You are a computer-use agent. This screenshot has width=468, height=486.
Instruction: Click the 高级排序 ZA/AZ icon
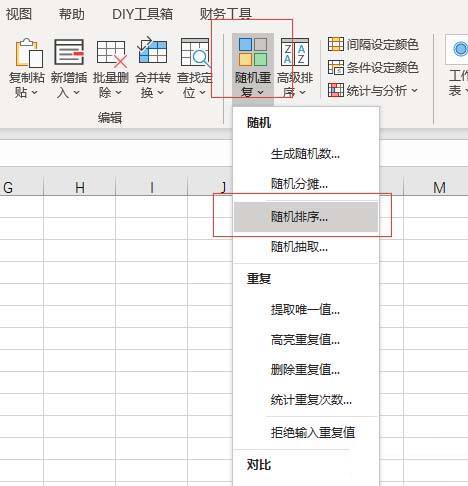point(295,52)
